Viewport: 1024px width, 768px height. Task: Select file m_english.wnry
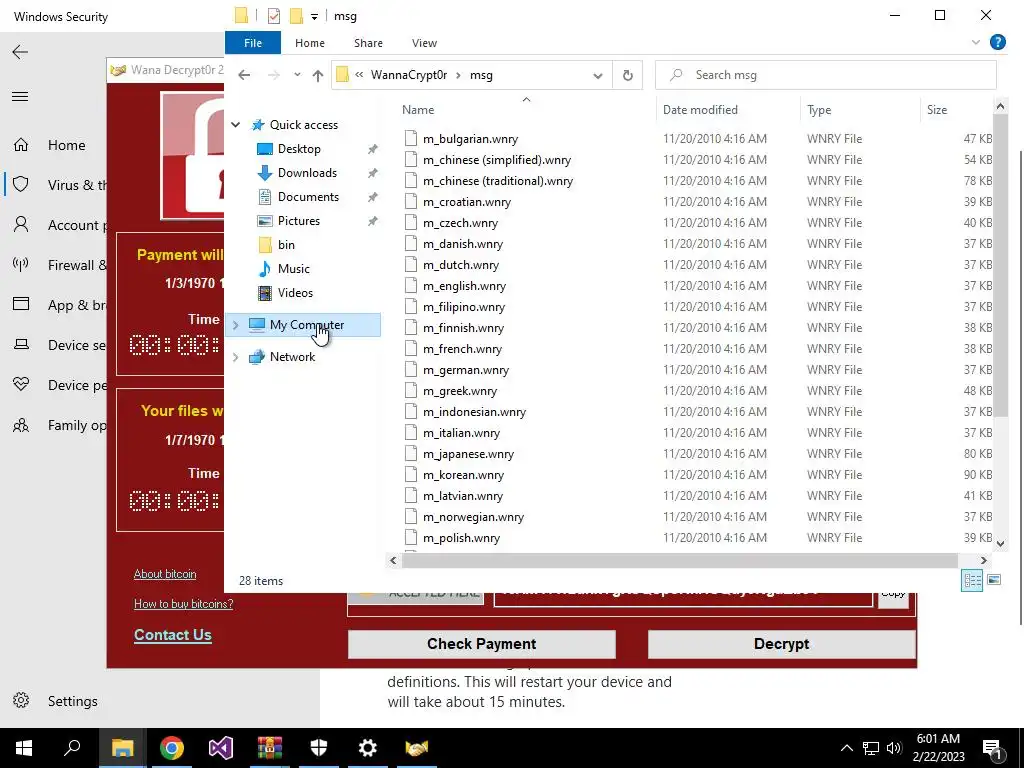coord(464,286)
